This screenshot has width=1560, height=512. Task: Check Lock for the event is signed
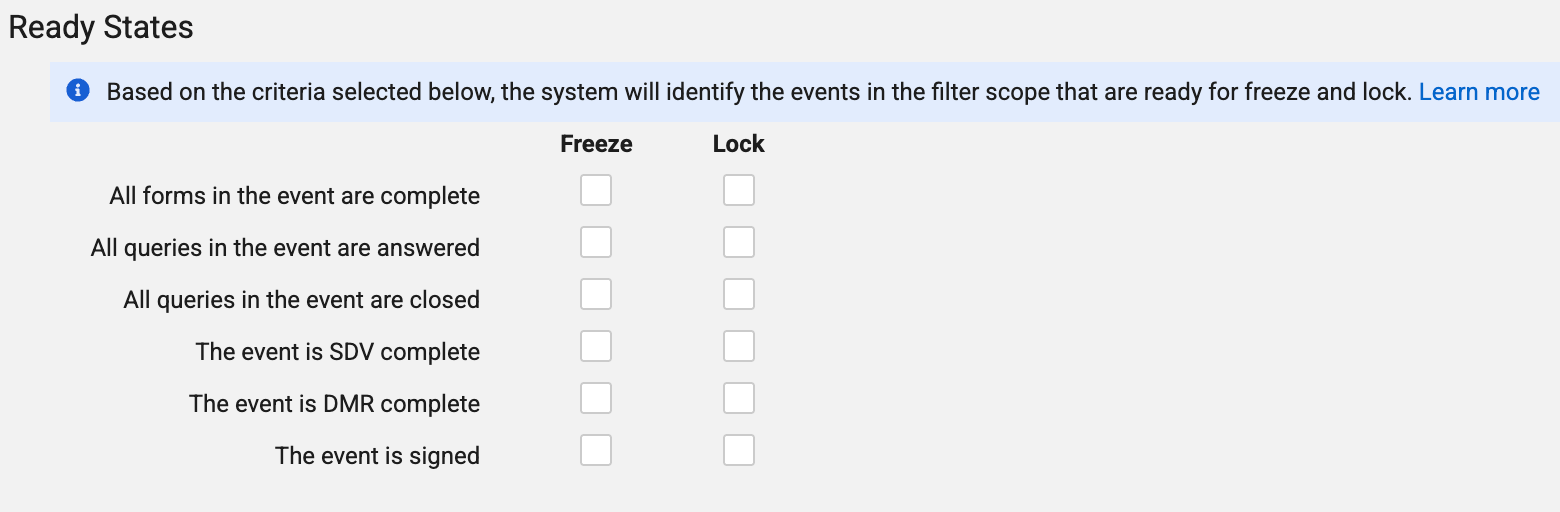(x=739, y=450)
